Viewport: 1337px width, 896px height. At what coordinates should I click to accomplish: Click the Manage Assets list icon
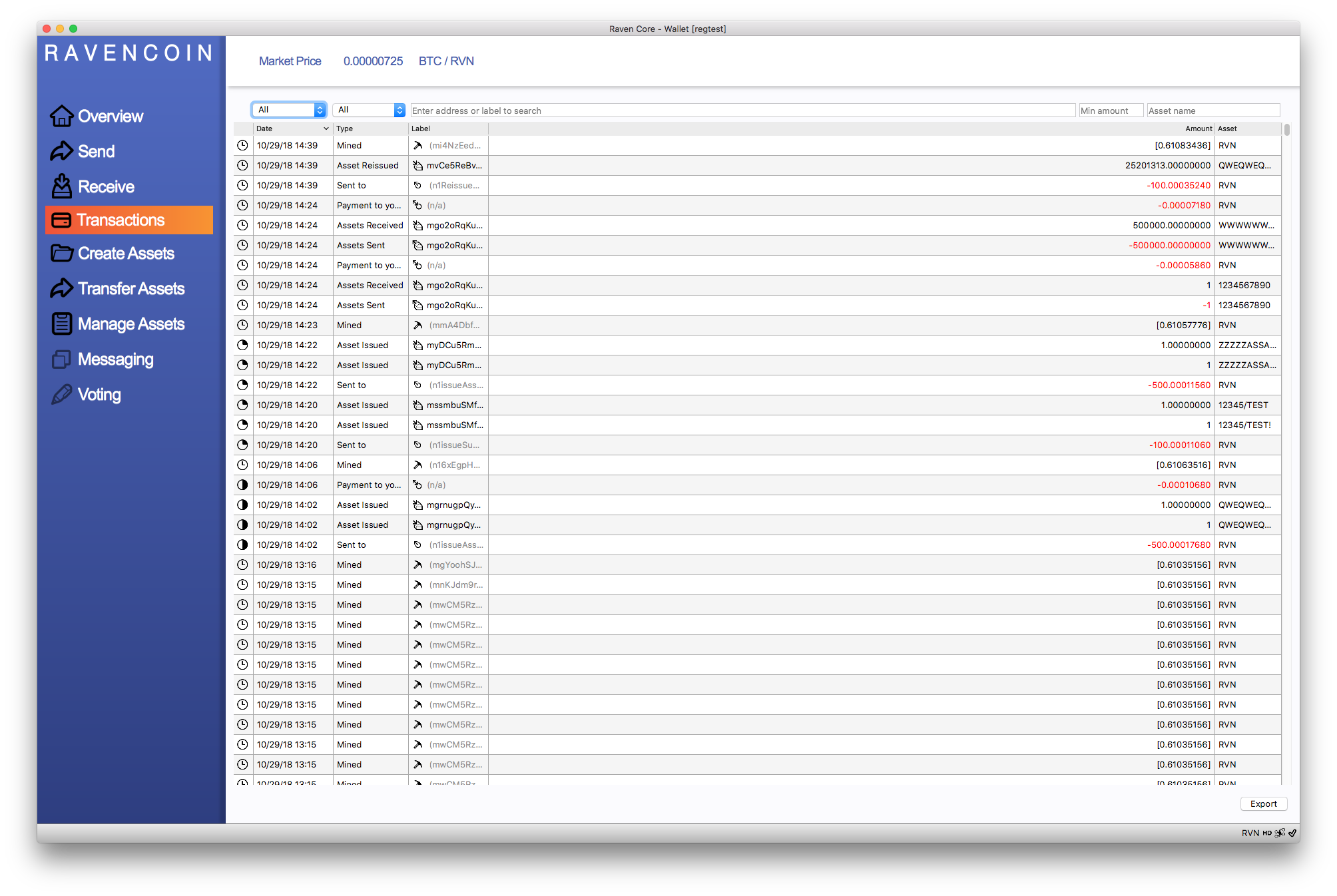(x=61, y=324)
